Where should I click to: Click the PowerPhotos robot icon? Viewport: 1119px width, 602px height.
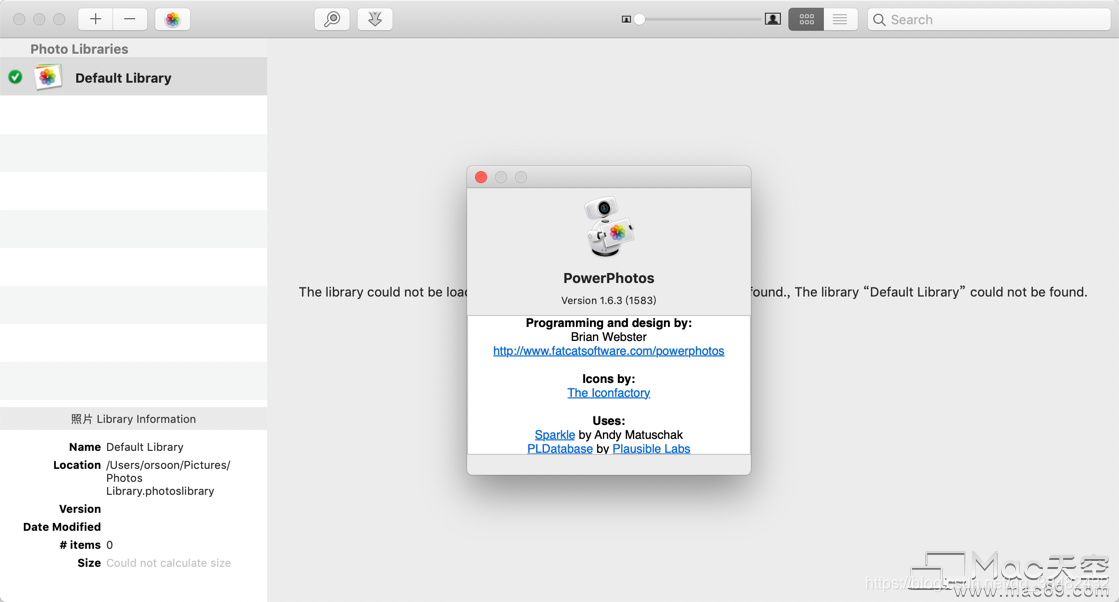click(x=609, y=227)
